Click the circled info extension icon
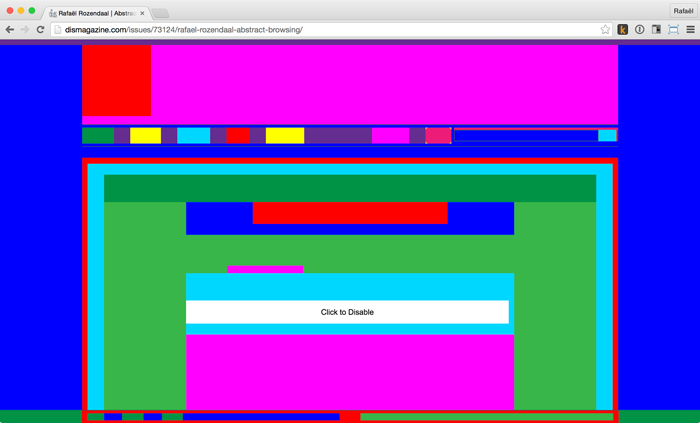 (639, 30)
